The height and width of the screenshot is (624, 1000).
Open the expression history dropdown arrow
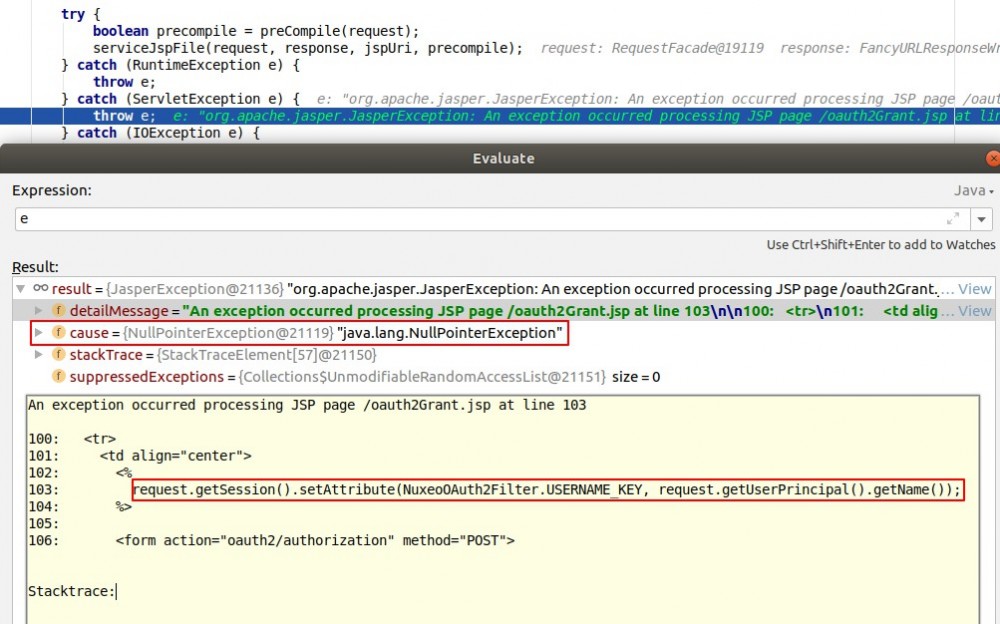(x=982, y=219)
